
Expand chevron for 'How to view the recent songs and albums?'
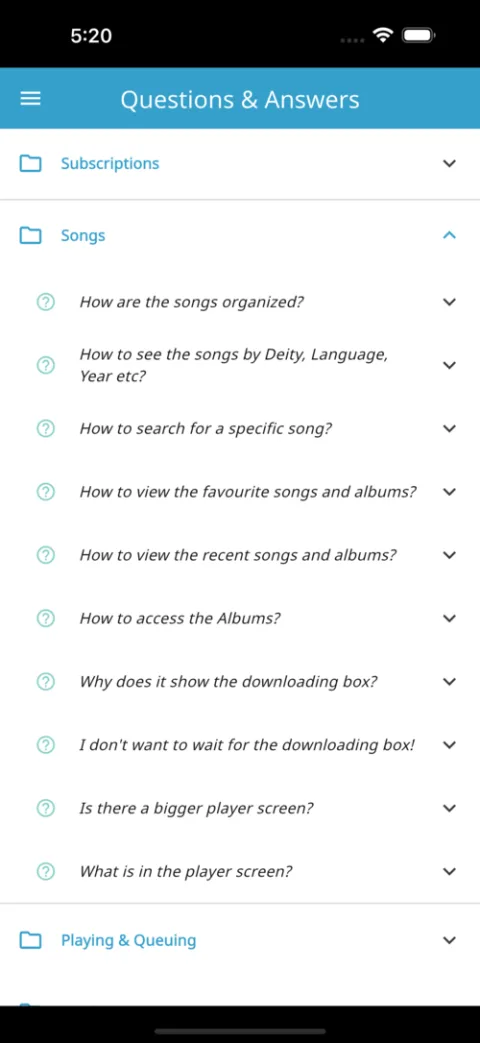[x=450, y=555]
